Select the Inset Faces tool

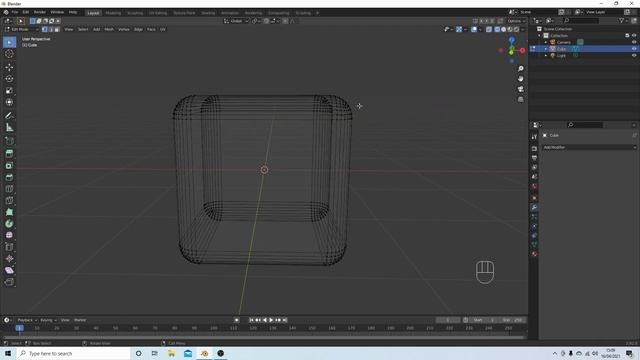point(9,165)
